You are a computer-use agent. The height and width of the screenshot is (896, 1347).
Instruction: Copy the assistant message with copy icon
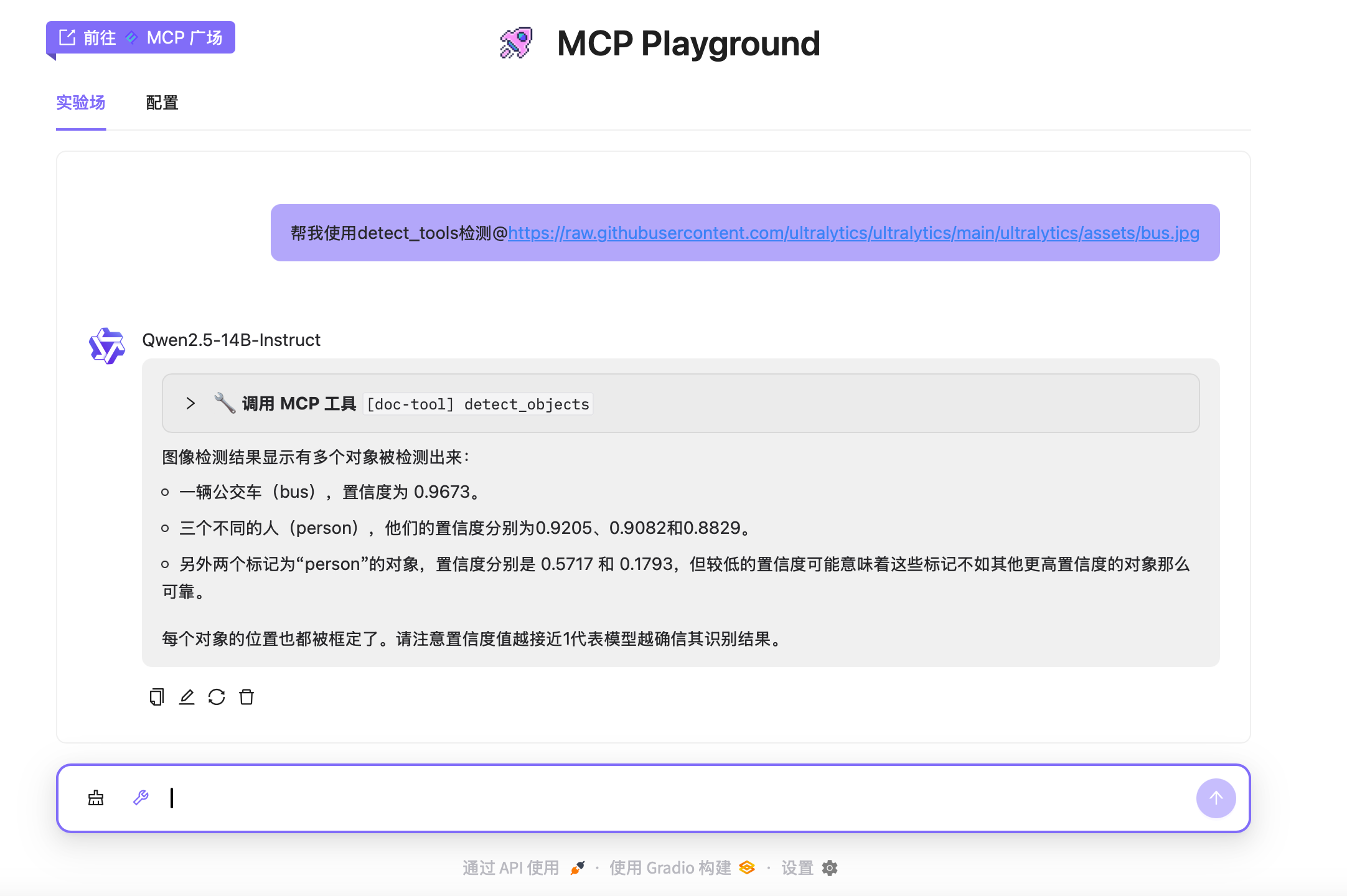pos(156,697)
